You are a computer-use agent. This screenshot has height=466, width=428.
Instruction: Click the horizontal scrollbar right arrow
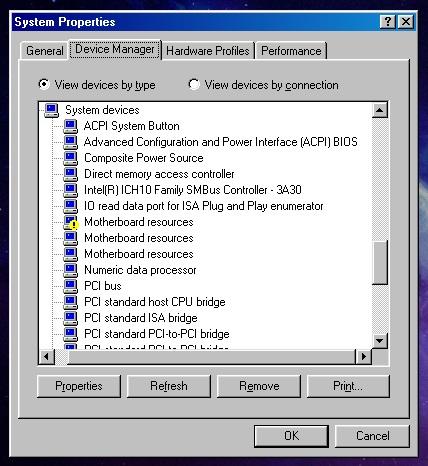tap(364, 357)
